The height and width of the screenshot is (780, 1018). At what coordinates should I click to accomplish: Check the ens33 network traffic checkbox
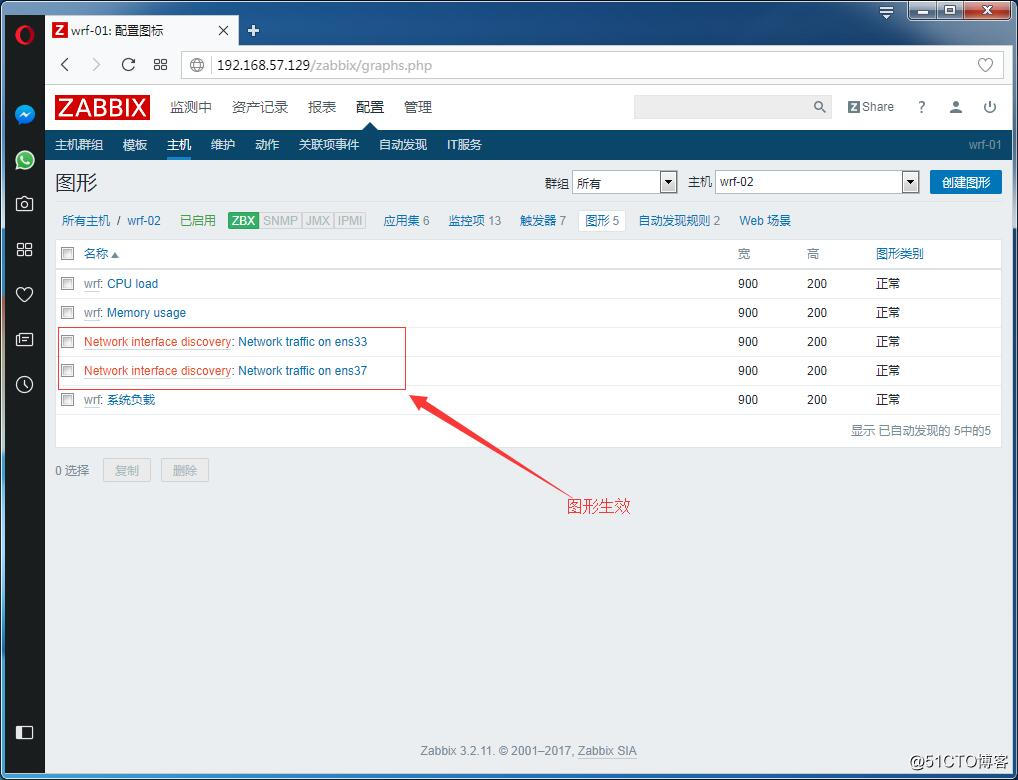point(68,342)
